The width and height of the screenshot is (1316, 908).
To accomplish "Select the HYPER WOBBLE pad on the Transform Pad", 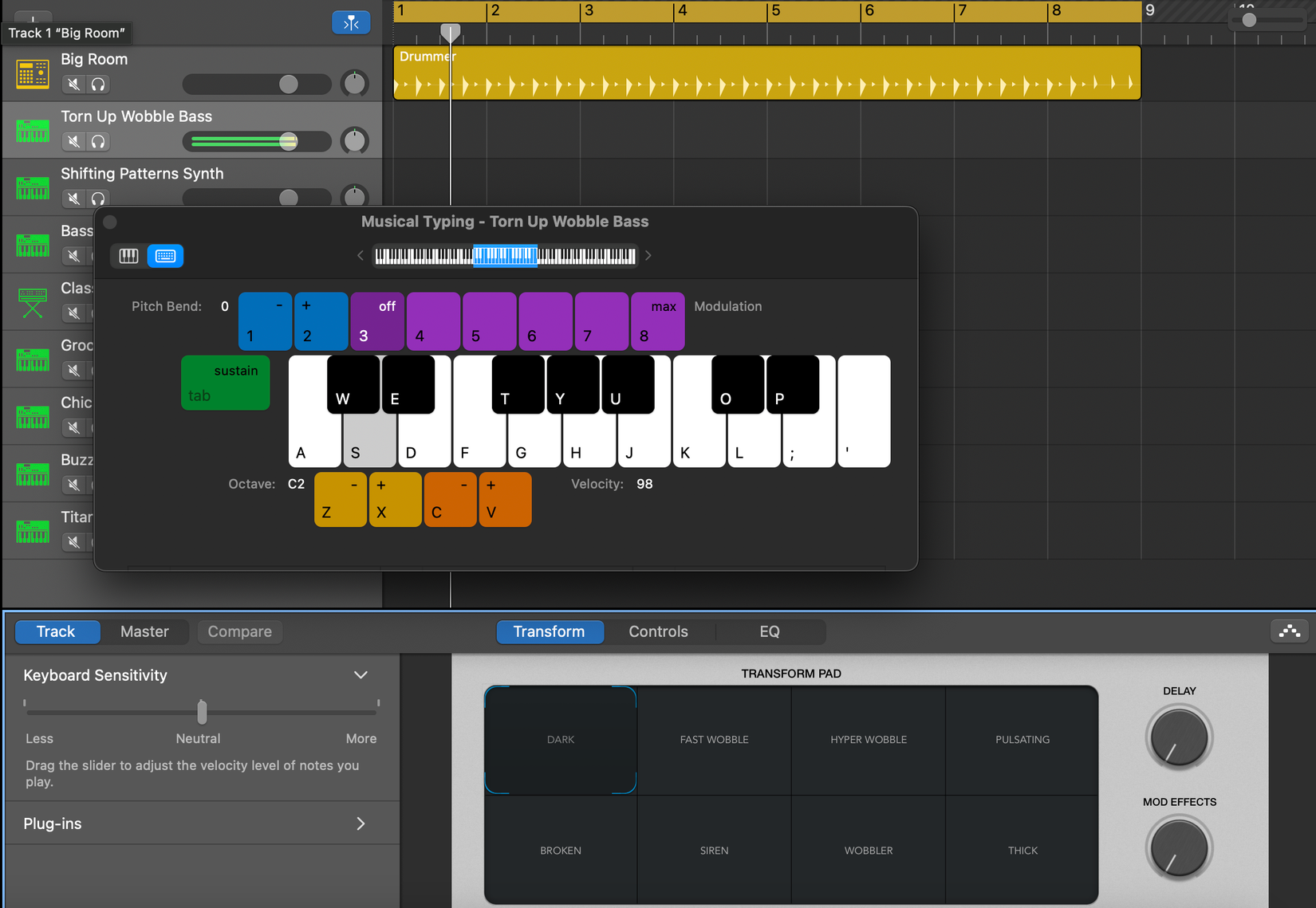I will [868, 739].
